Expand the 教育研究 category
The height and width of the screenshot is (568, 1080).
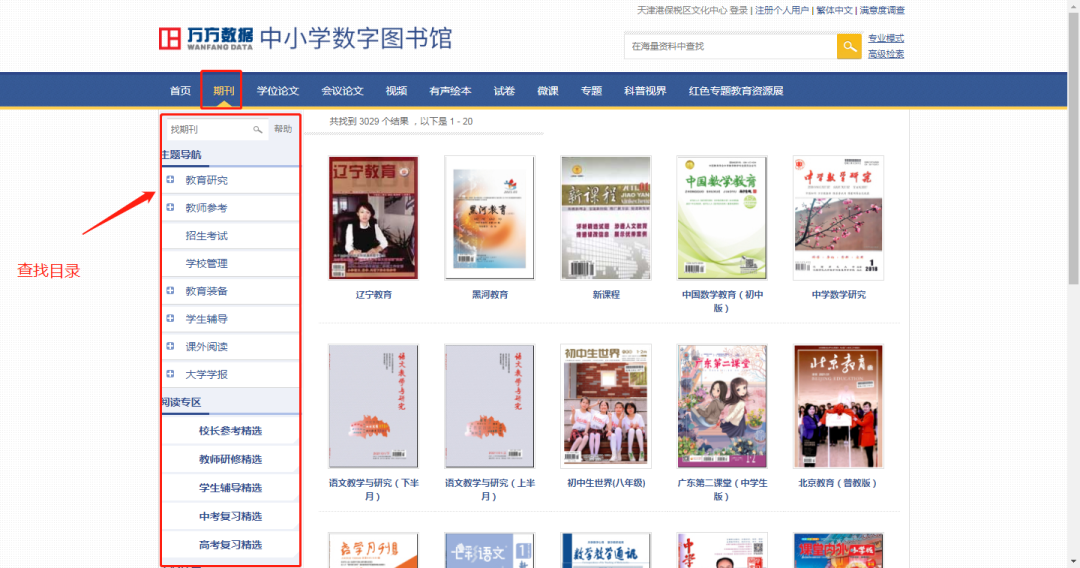tap(170, 180)
